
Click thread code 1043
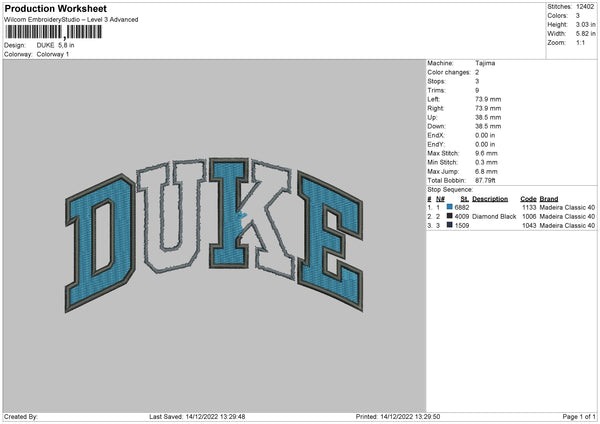(529, 225)
